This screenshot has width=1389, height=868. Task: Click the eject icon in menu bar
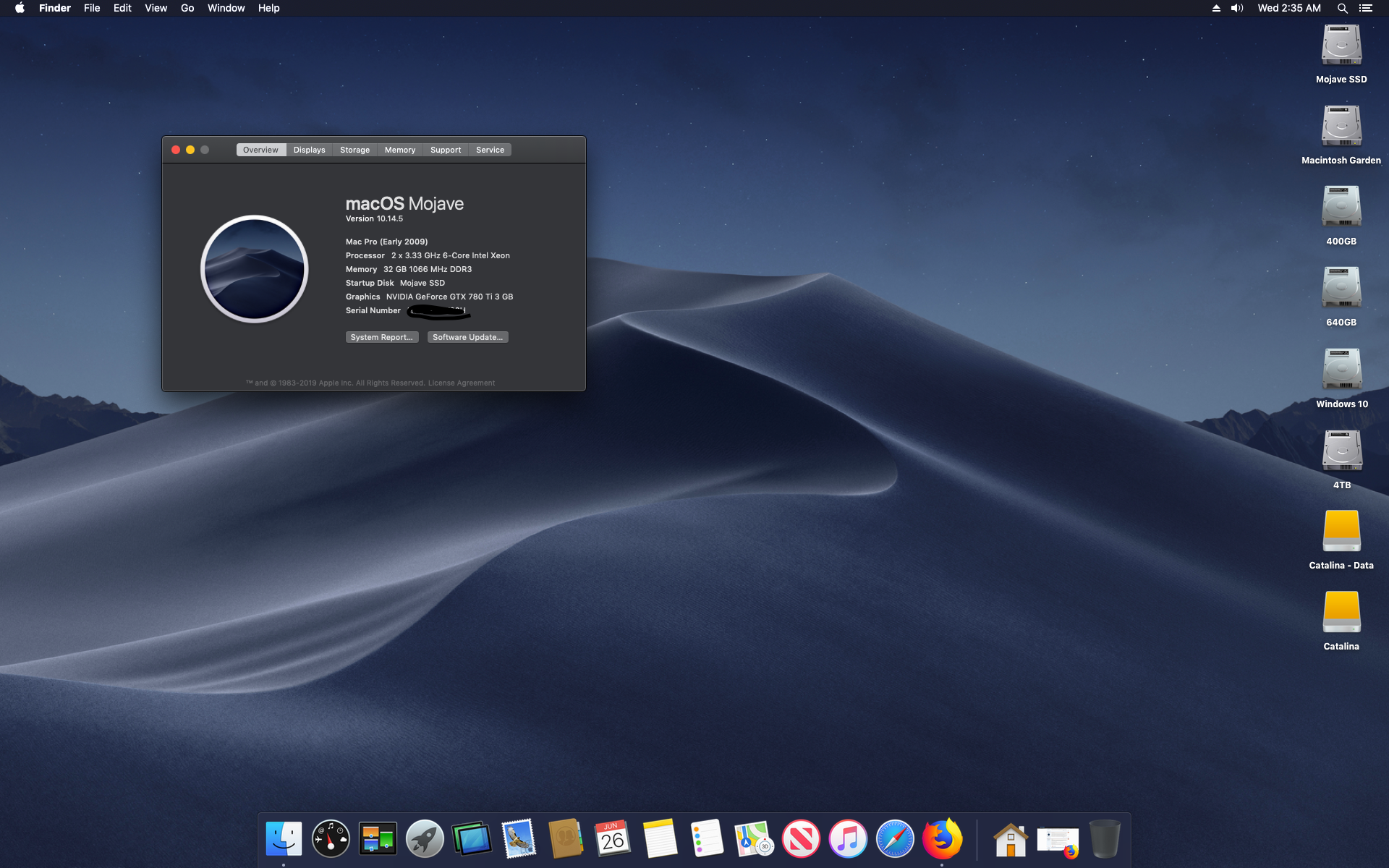(1216, 8)
